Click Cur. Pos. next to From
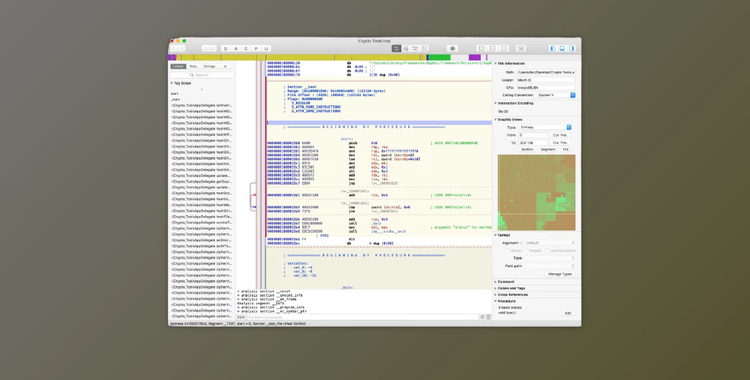Image resolution: width=750 pixels, height=380 pixels. (560, 135)
